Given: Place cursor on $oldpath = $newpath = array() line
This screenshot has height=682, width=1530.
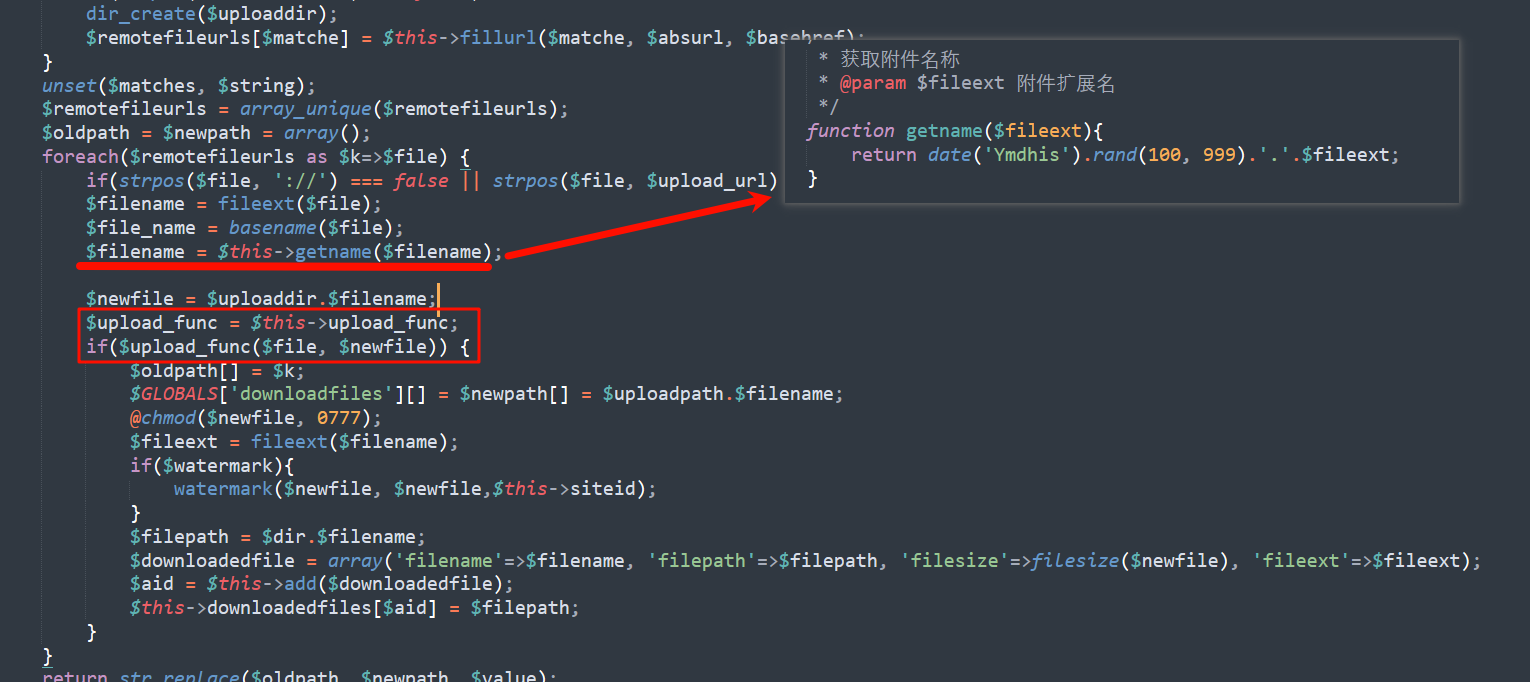Looking at the screenshot, I should [207, 133].
